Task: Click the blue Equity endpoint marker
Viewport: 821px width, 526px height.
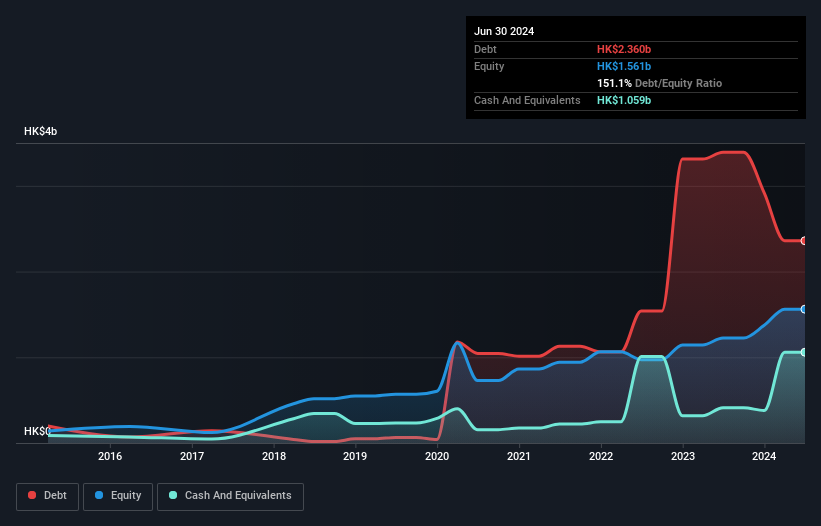Action: pyautogui.click(x=804, y=309)
